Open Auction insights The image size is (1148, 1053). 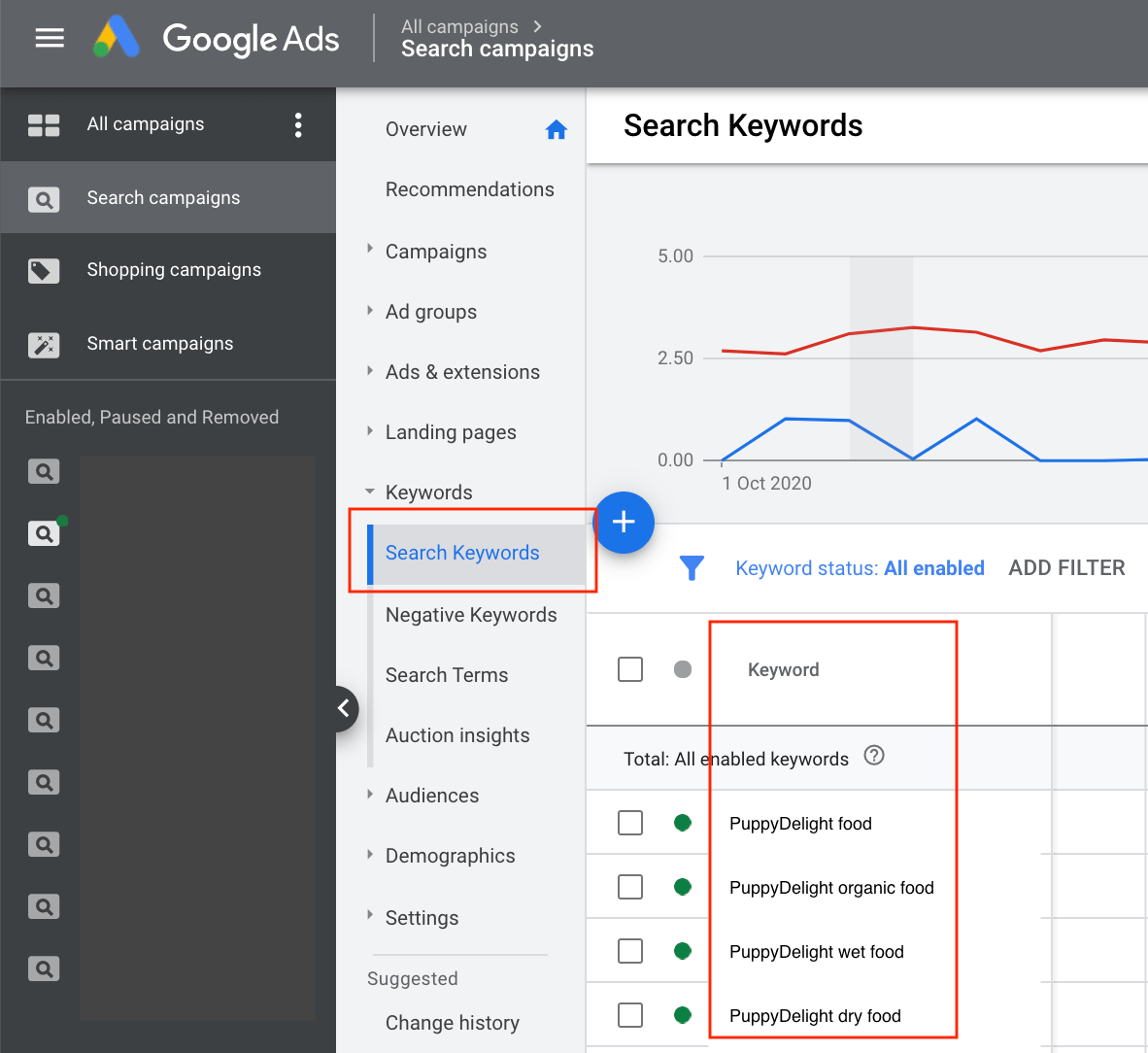click(457, 735)
